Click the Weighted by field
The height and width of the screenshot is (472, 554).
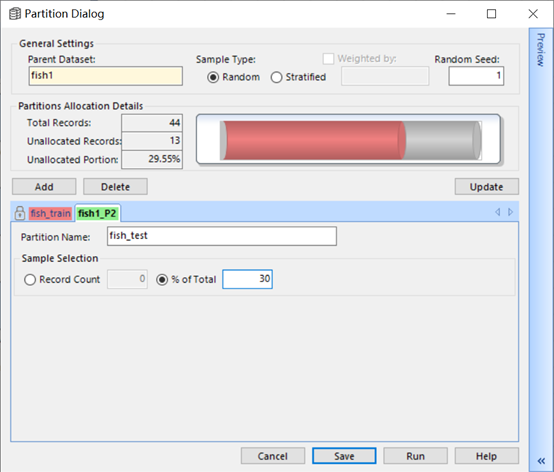click(385, 76)
